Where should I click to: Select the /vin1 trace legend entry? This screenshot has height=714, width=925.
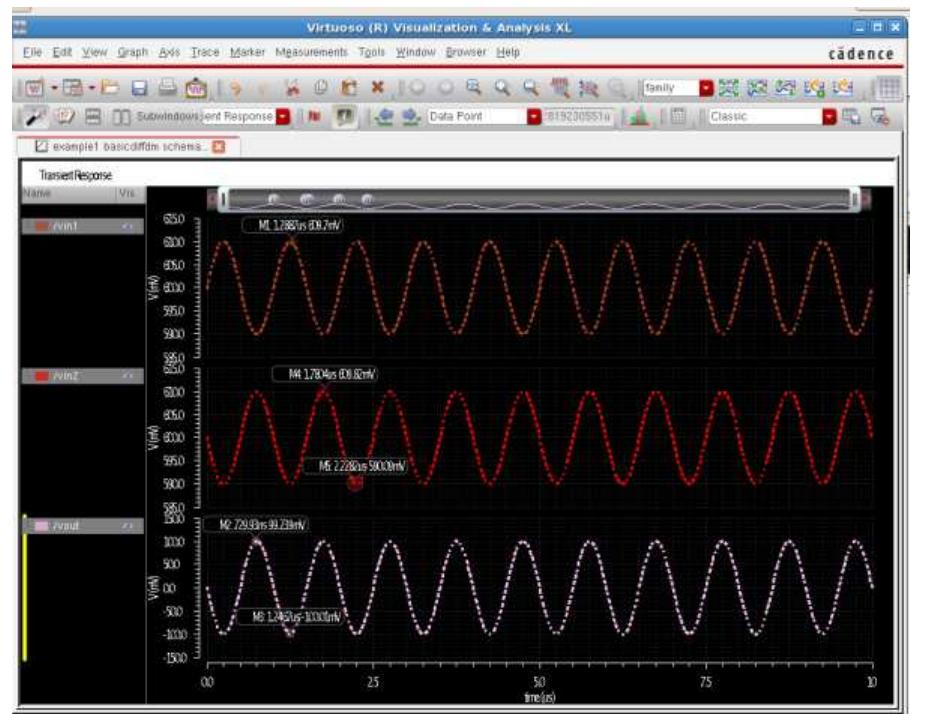pyautogui.click(x=83, y=226)
